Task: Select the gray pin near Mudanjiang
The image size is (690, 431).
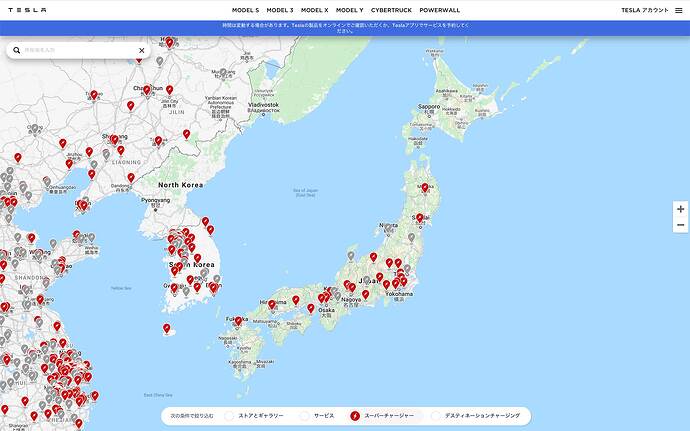Action: tap(223, 73)
